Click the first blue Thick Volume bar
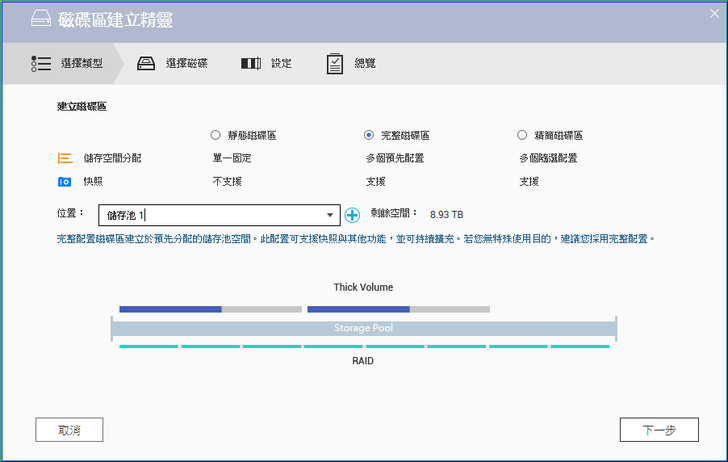 (170, 309)
